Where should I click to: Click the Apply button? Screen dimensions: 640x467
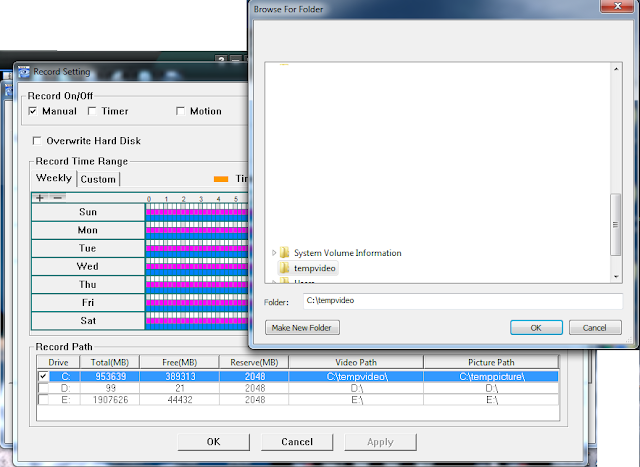(x=380, y=442)
